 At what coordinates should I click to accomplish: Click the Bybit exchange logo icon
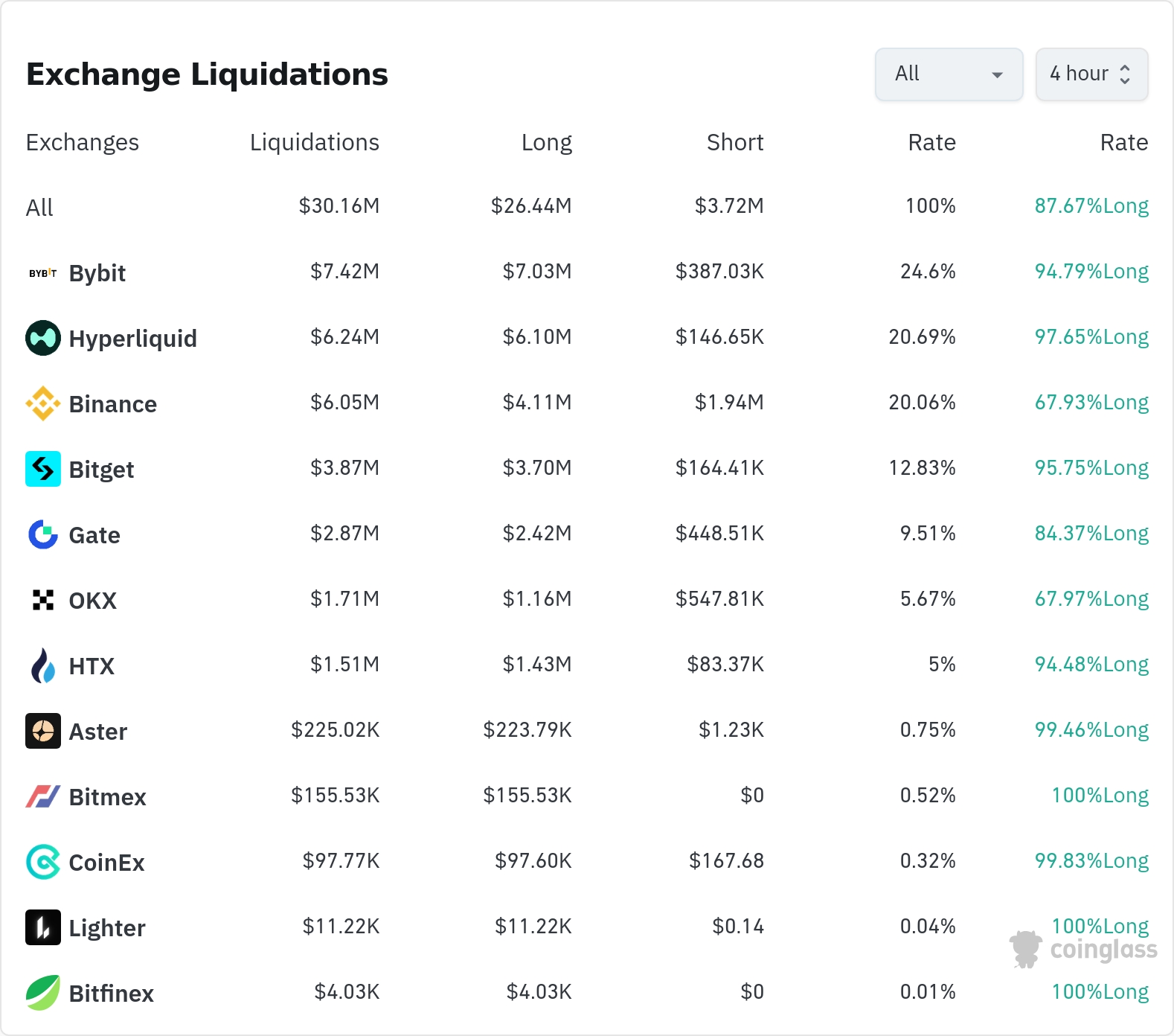pyautogui.click(x=42, y=273)
